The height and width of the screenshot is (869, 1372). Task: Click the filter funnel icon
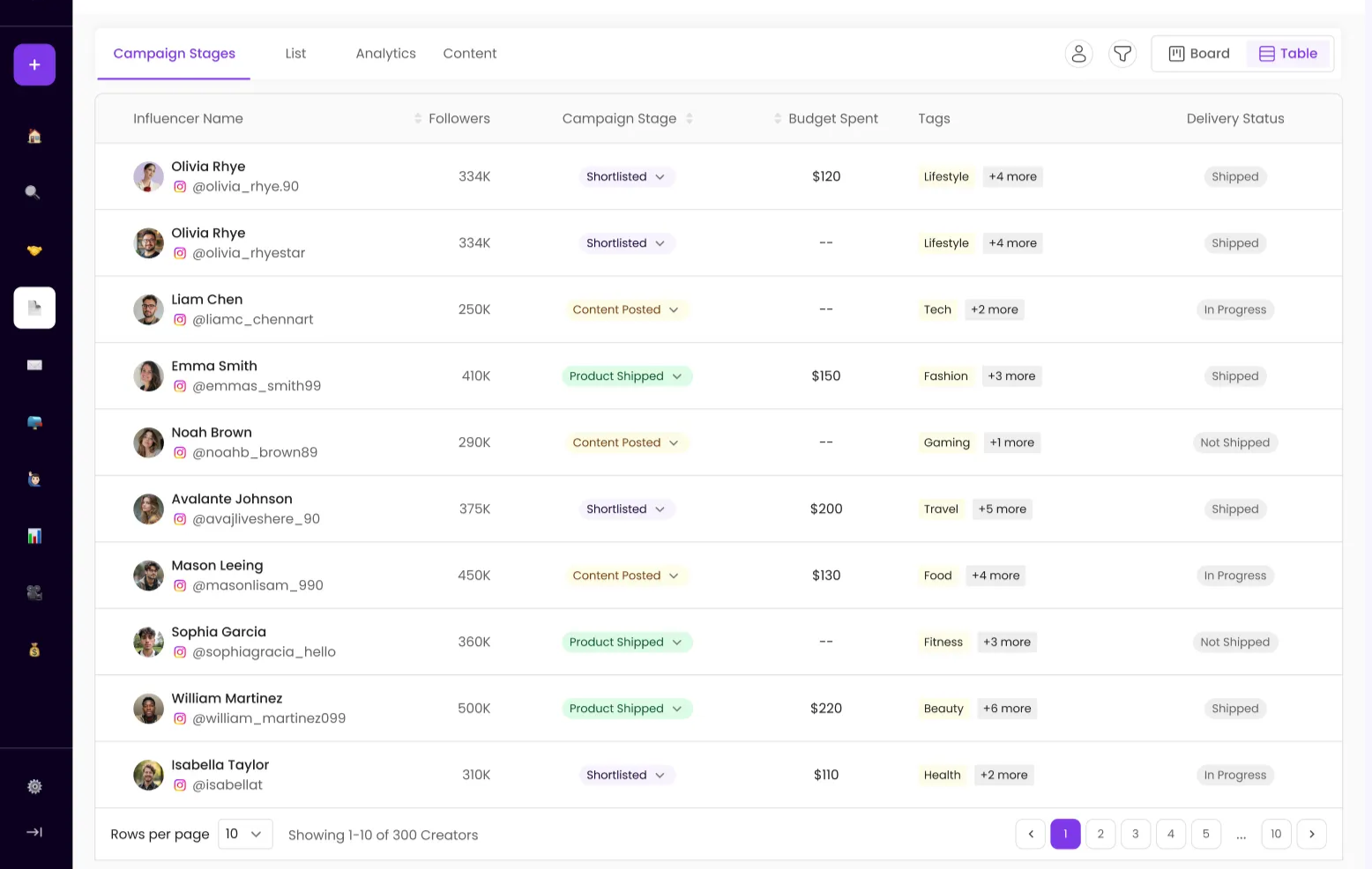point(1122,54)
